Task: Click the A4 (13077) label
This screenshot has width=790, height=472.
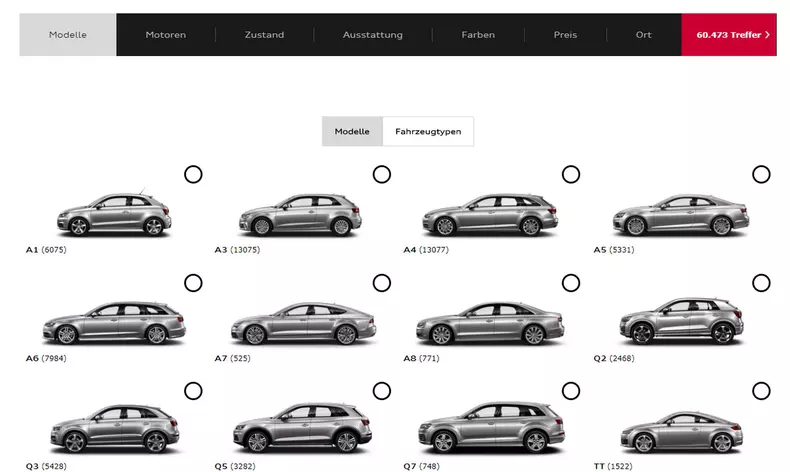Action: point(426,249)
